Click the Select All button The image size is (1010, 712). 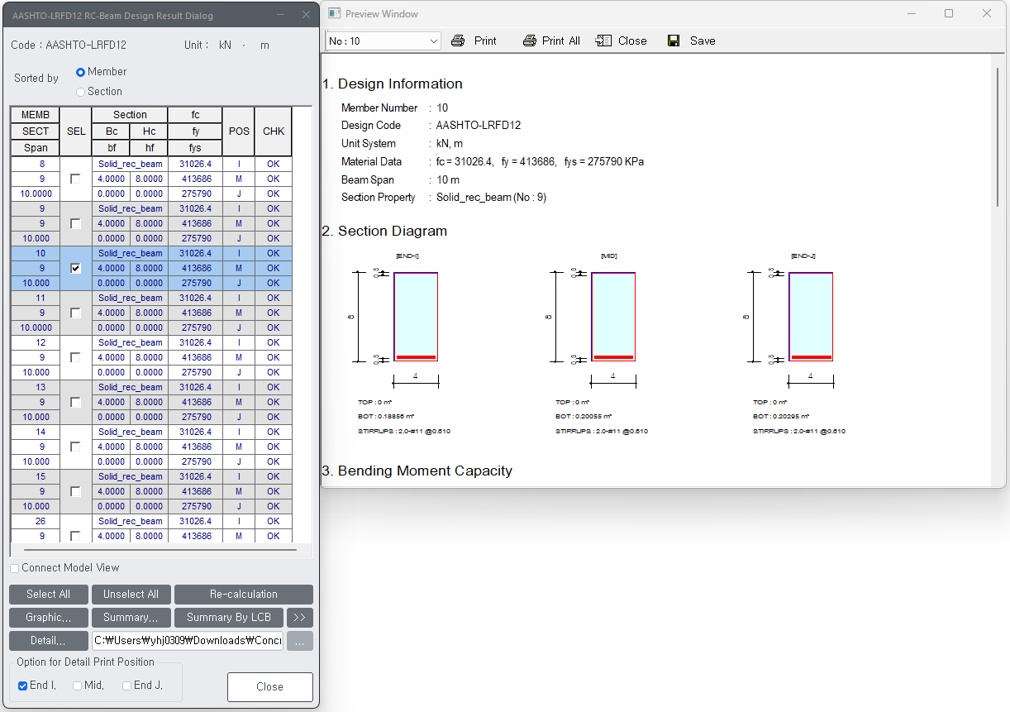(x=48, y=594)
